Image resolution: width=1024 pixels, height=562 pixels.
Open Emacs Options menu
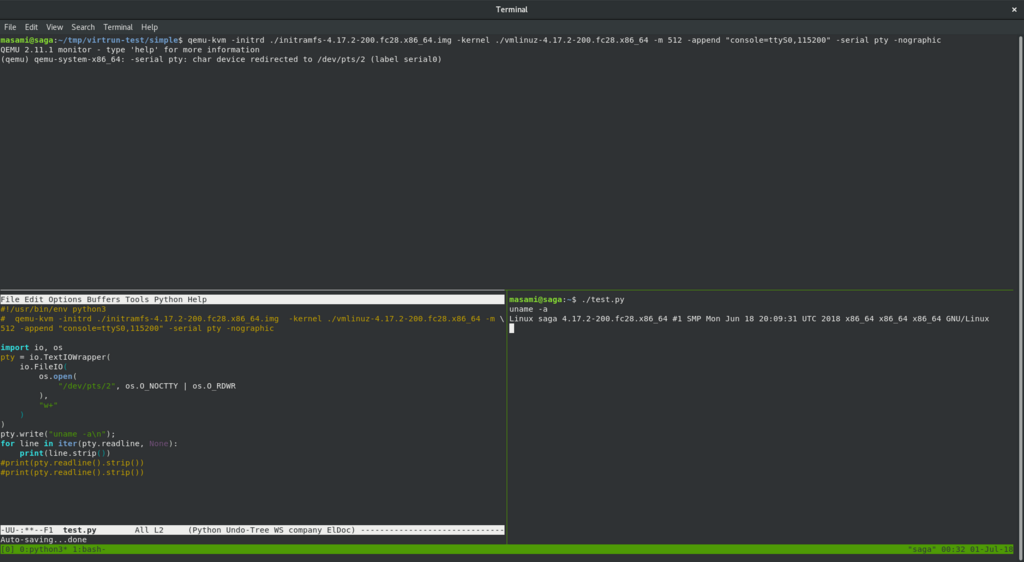tap(65, 299)
